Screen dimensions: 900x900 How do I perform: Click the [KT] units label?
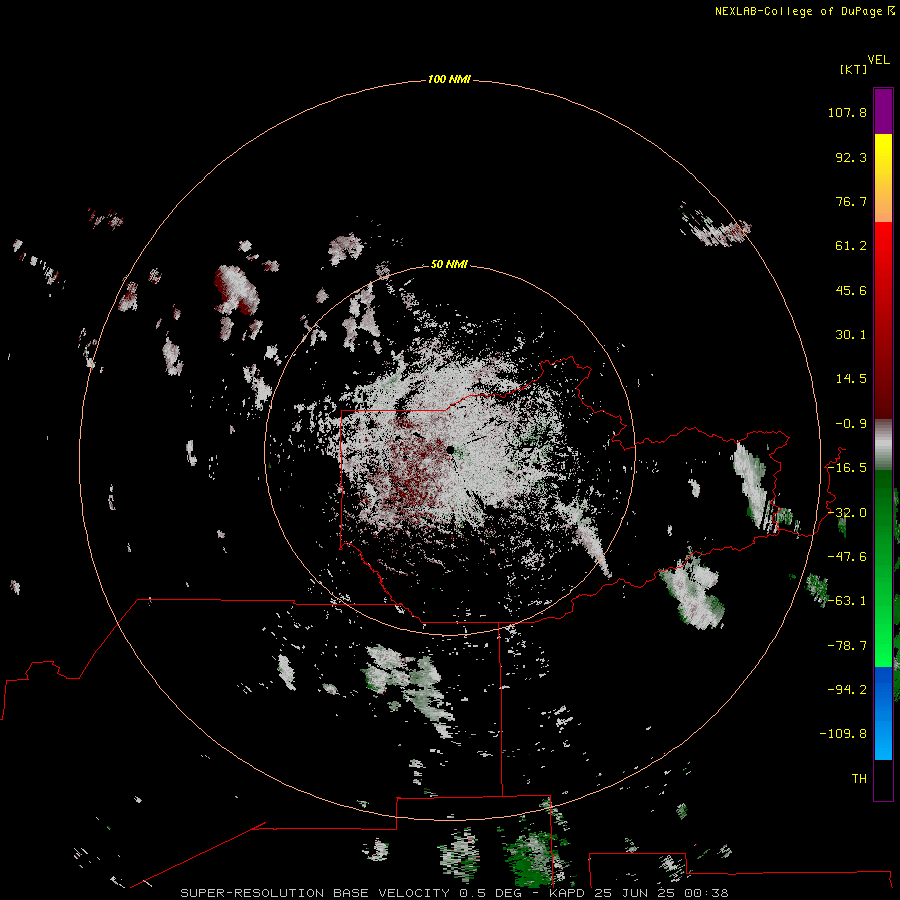point(854,69)
